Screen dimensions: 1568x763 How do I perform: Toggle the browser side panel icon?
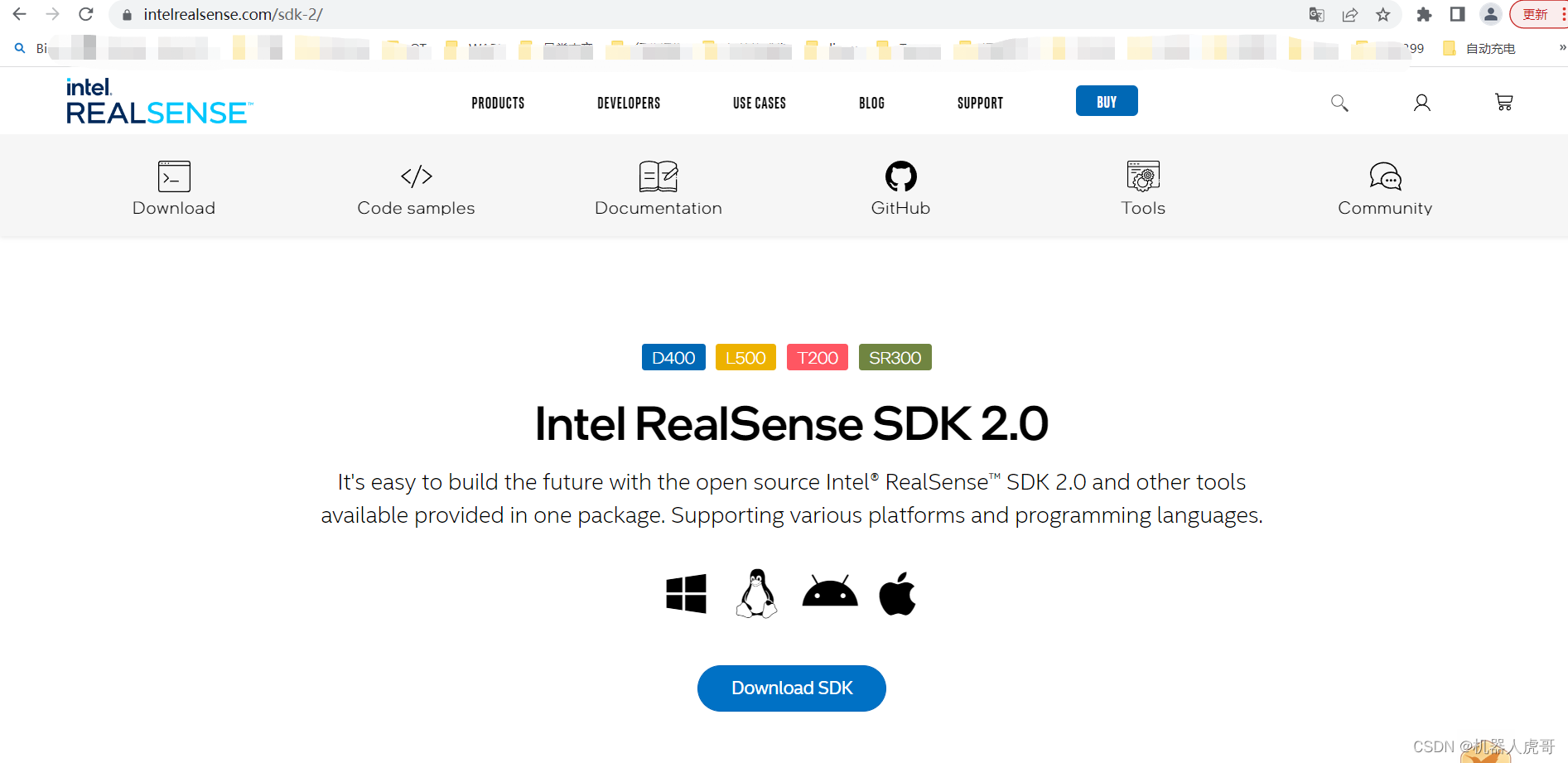tap(1458, 14)
